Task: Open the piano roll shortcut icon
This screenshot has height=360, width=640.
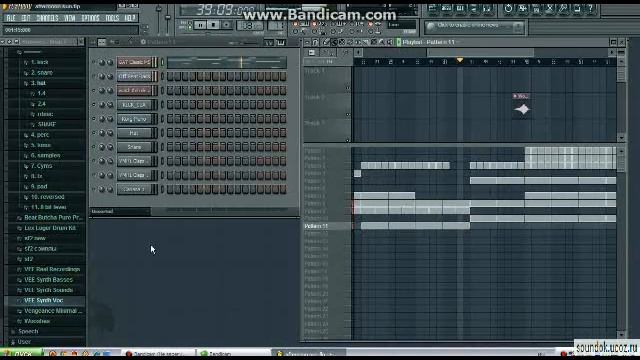Action: [x=460, y=8]
